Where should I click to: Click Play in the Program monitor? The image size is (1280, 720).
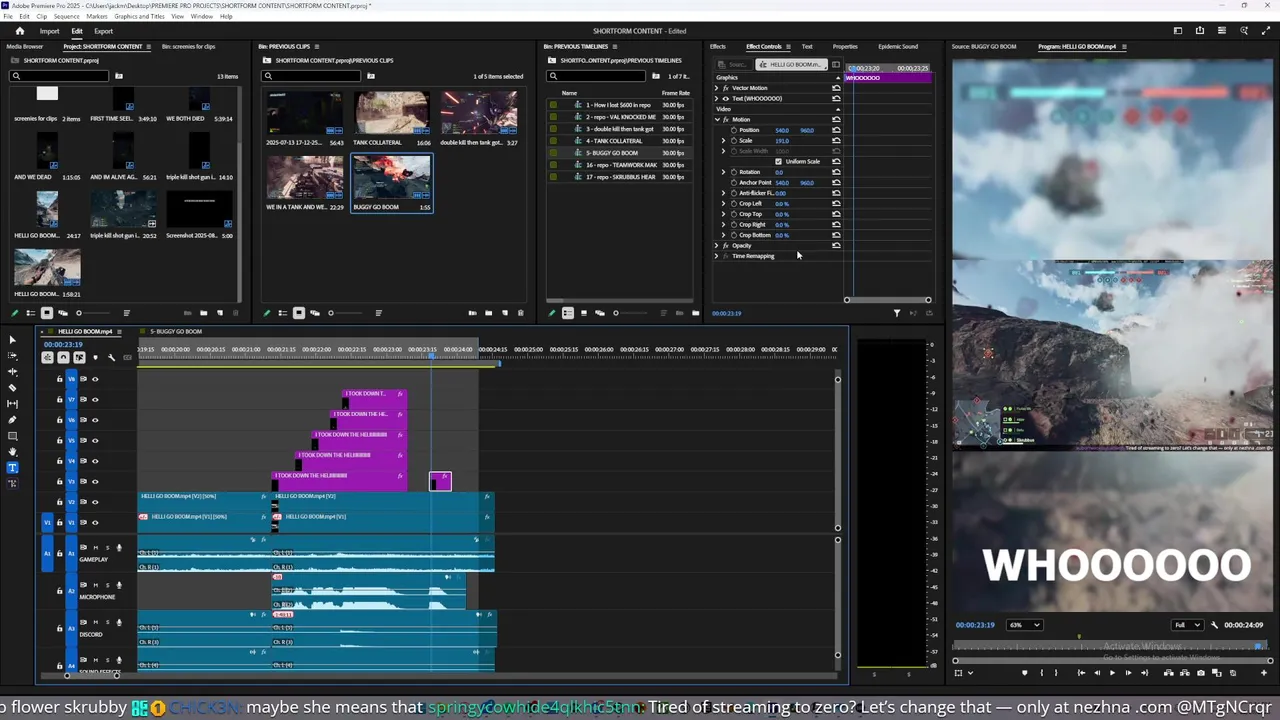(1112, 673)
